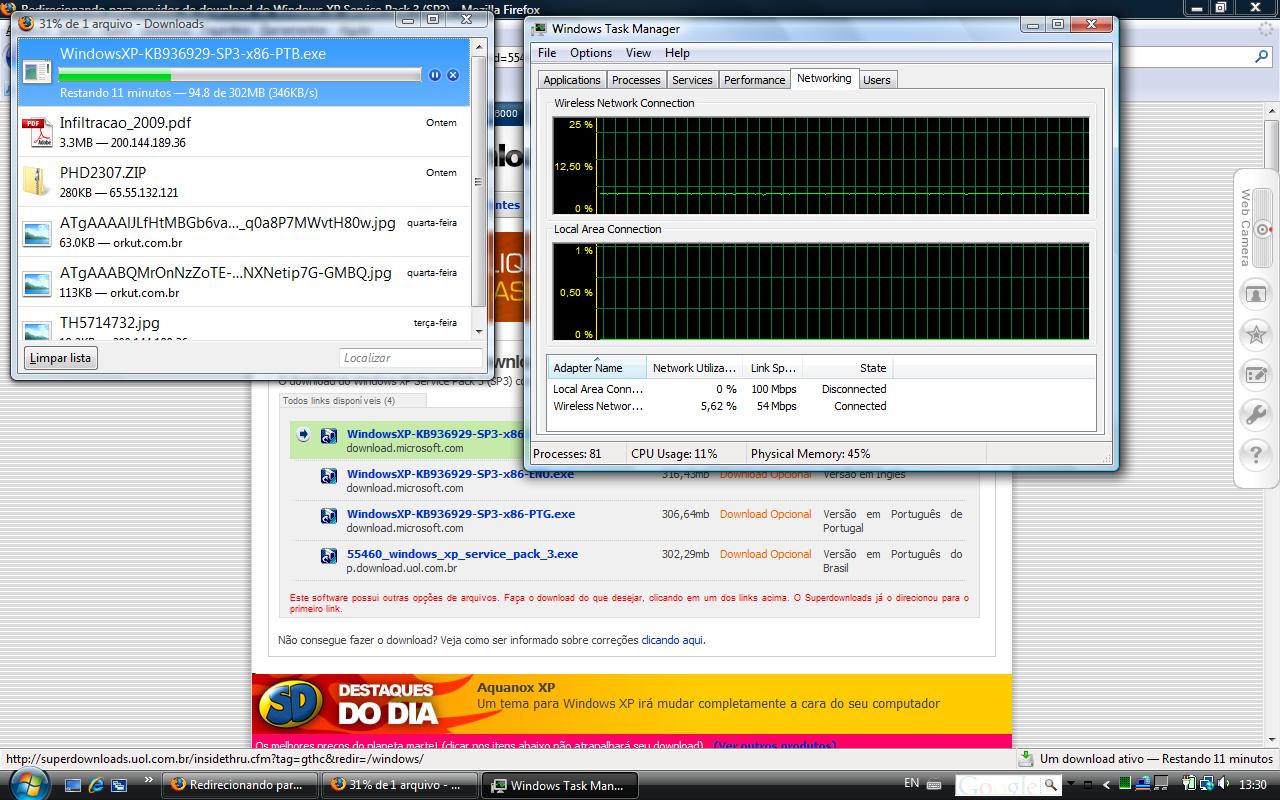Click the Limpar lista button

[x=60, y=358]
